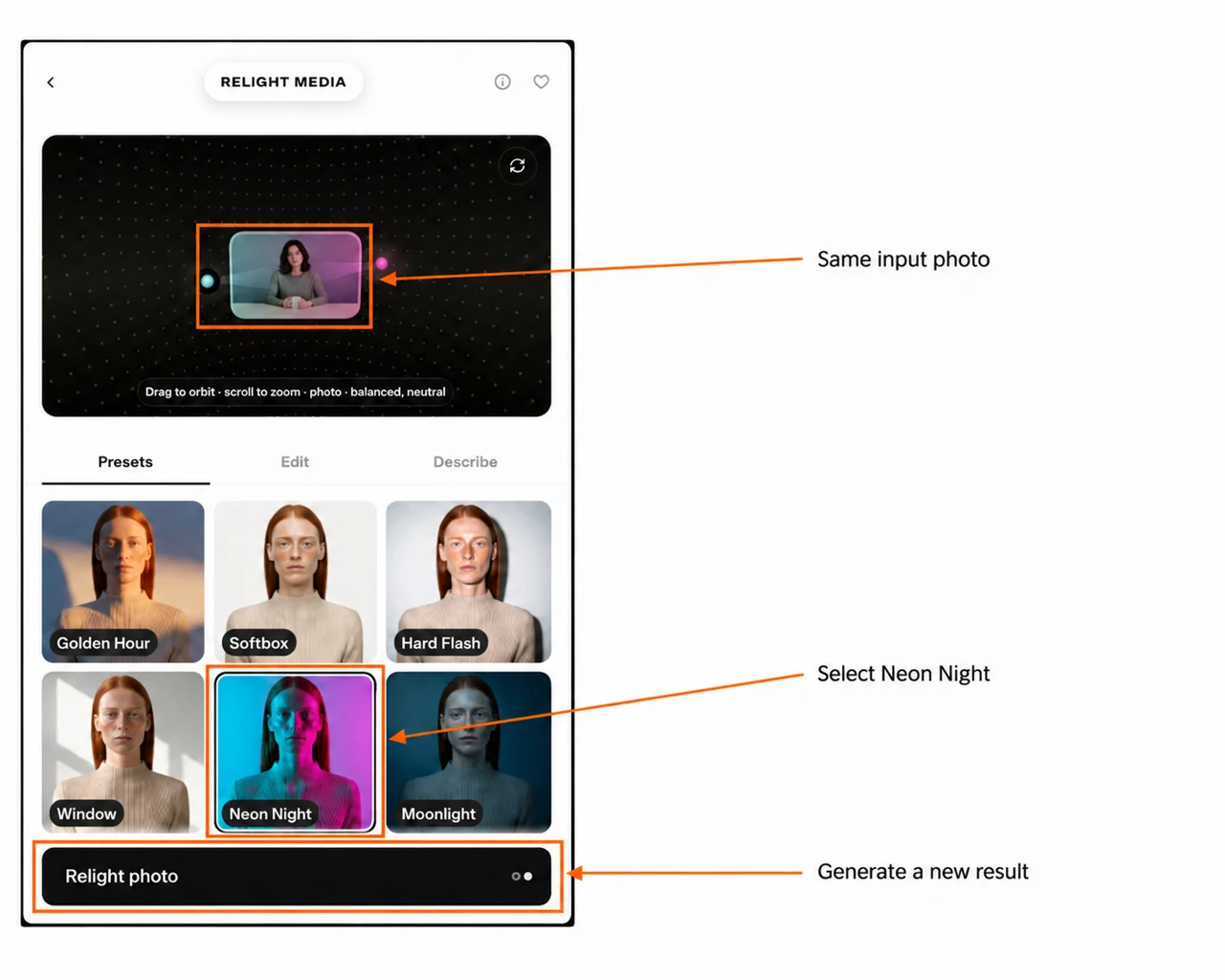Choose the Softbox preset

(296, 582)
